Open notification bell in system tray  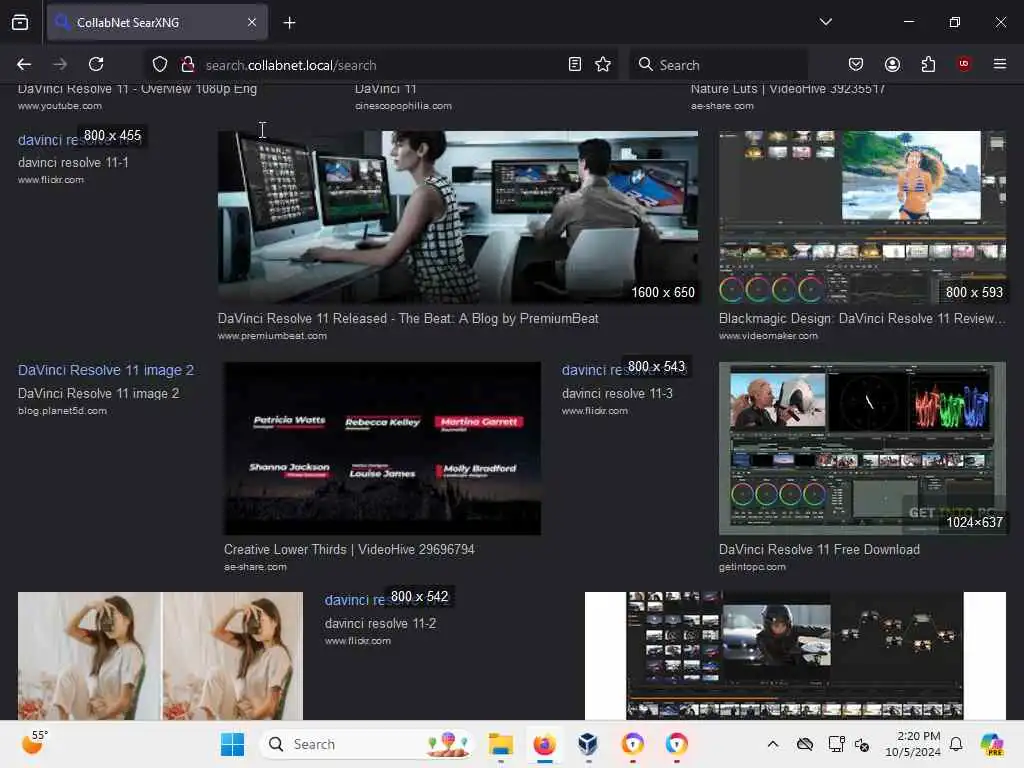pos(956,744)
